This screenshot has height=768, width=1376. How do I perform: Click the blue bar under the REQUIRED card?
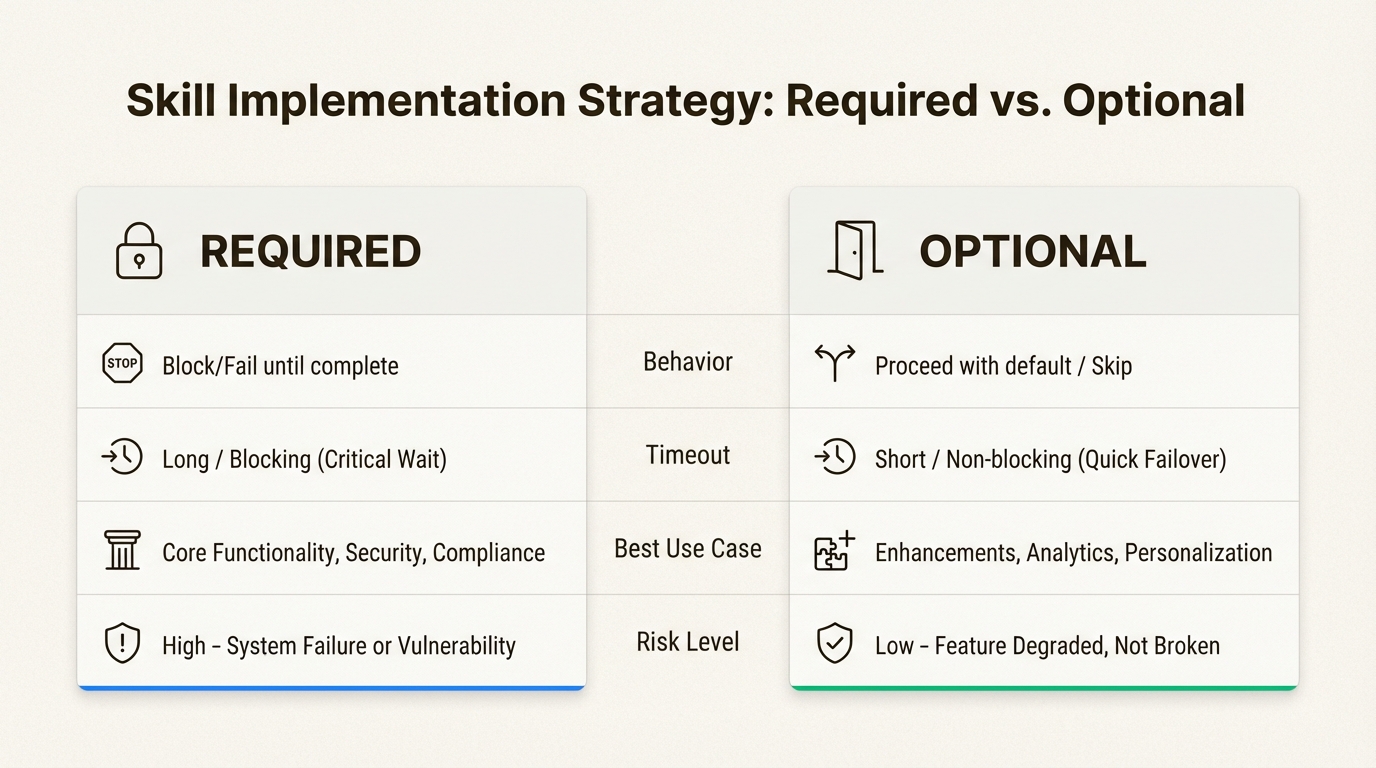(331, 688)
